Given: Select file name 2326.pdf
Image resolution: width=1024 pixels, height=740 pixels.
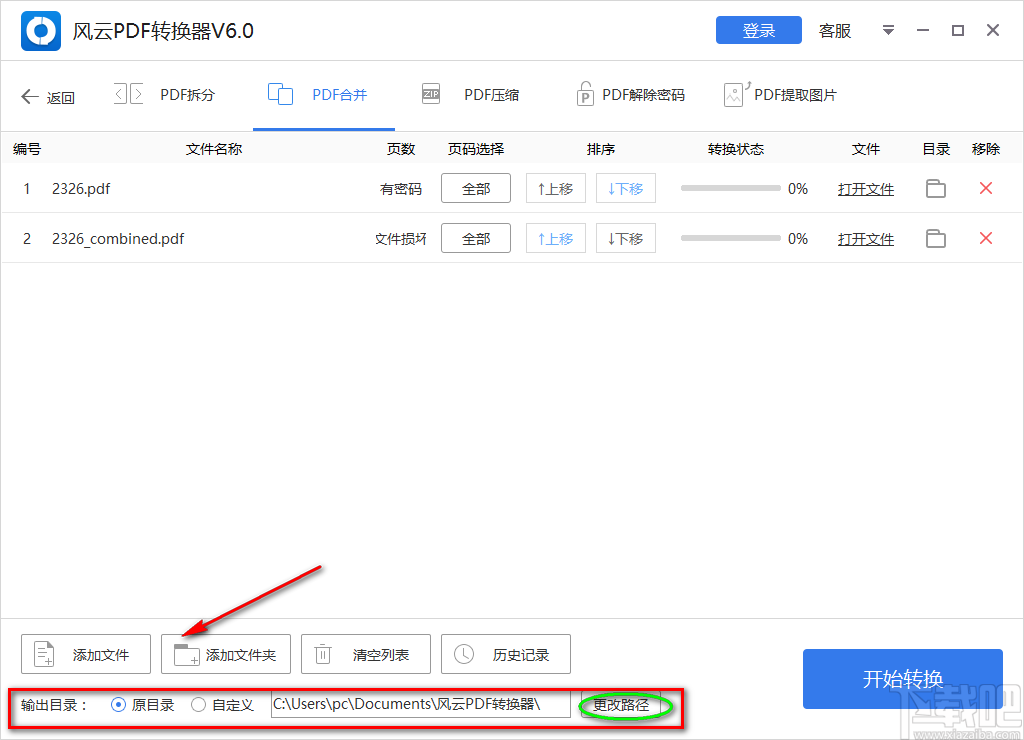Looking at the screenshot, I should tap(81, 189).
